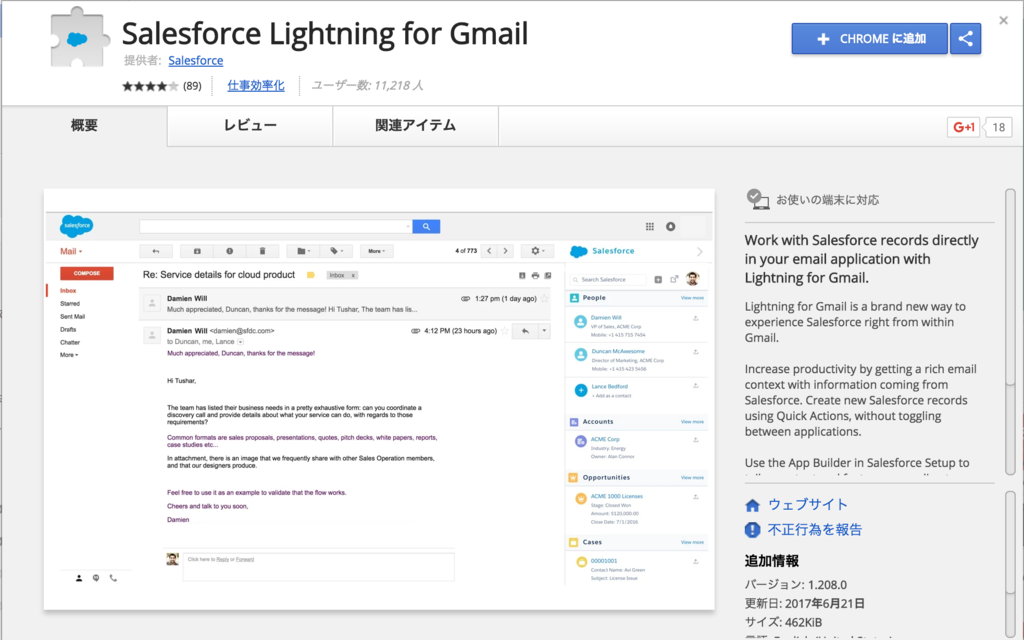Click the title 'Salesforce Lightning for Gmail'
The width and height of the screenshot is (1024, 640).
[x=325, y=33]
